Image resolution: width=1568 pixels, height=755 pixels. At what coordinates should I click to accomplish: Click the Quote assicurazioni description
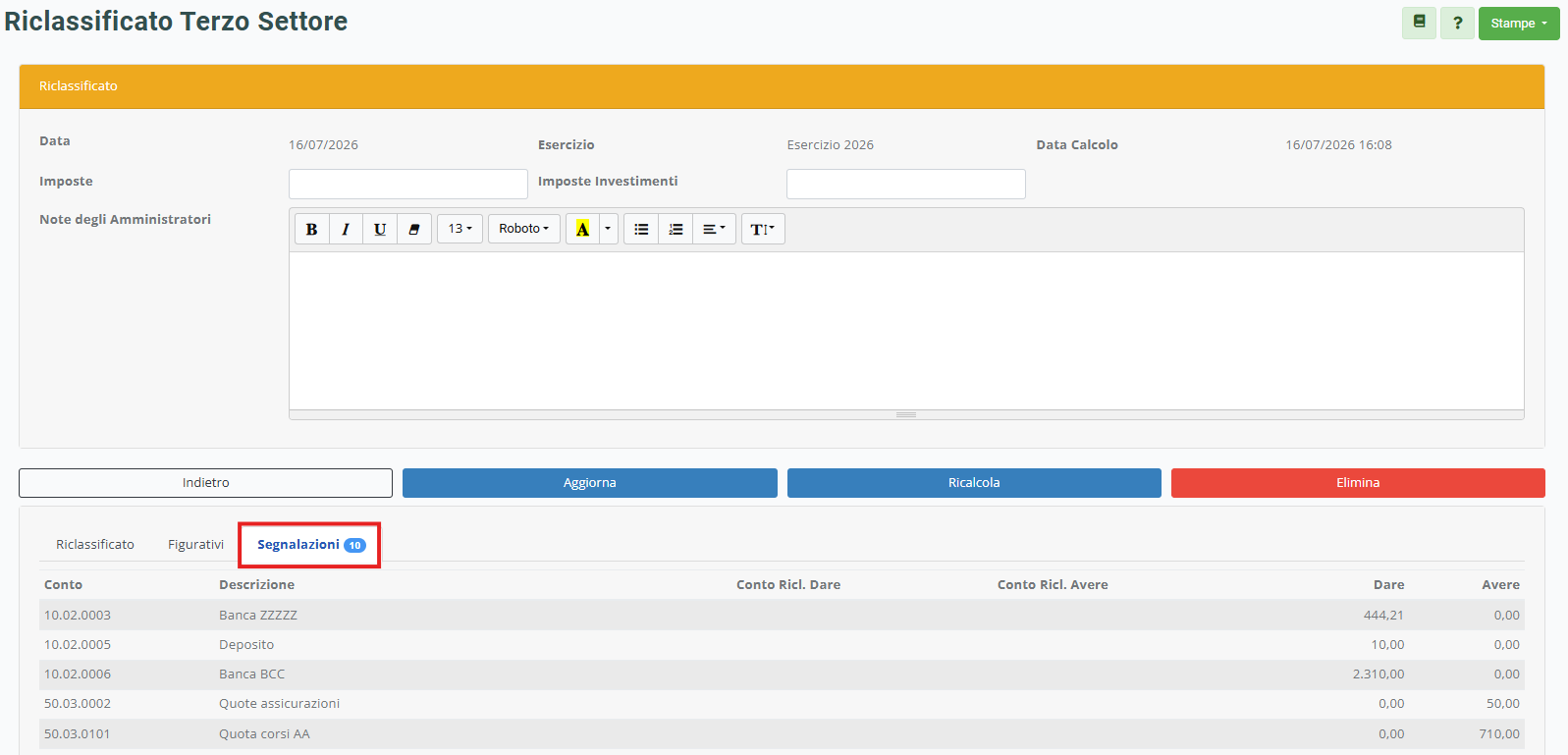280,704
